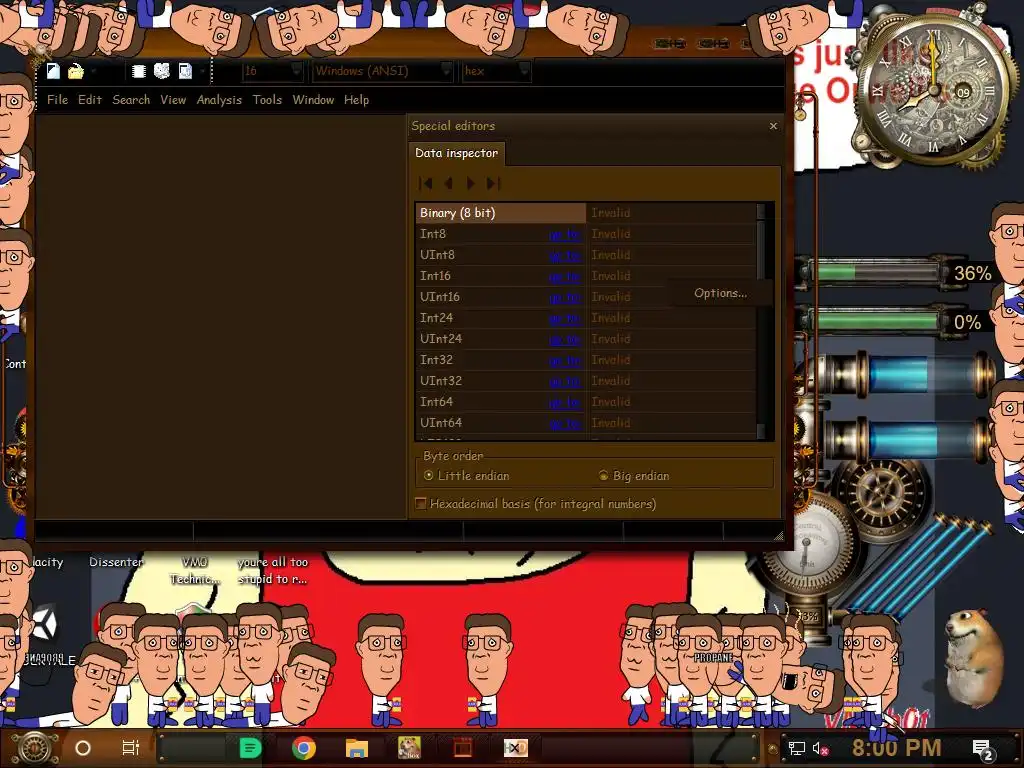Click the HxD taskbar icon
The width and height of the screenshot is (1024, 768).
coord(516,748)
